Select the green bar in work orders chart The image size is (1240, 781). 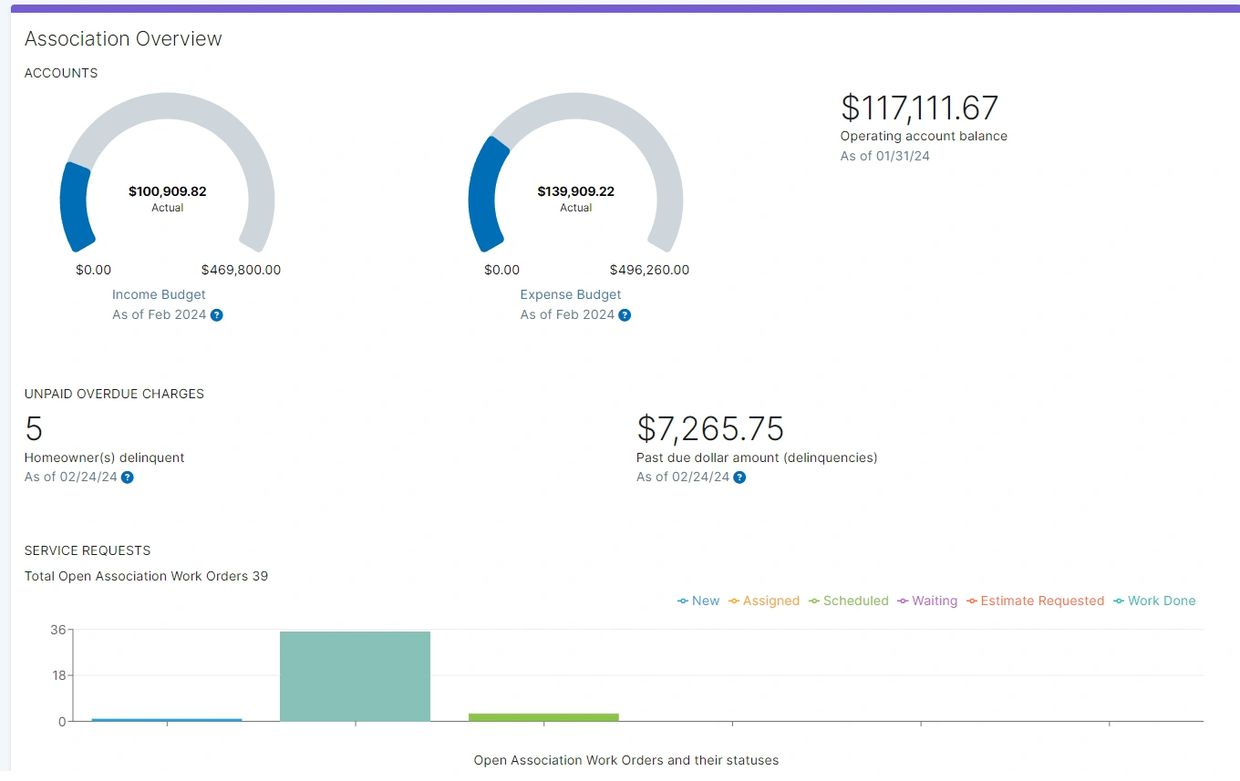point(543,717)
